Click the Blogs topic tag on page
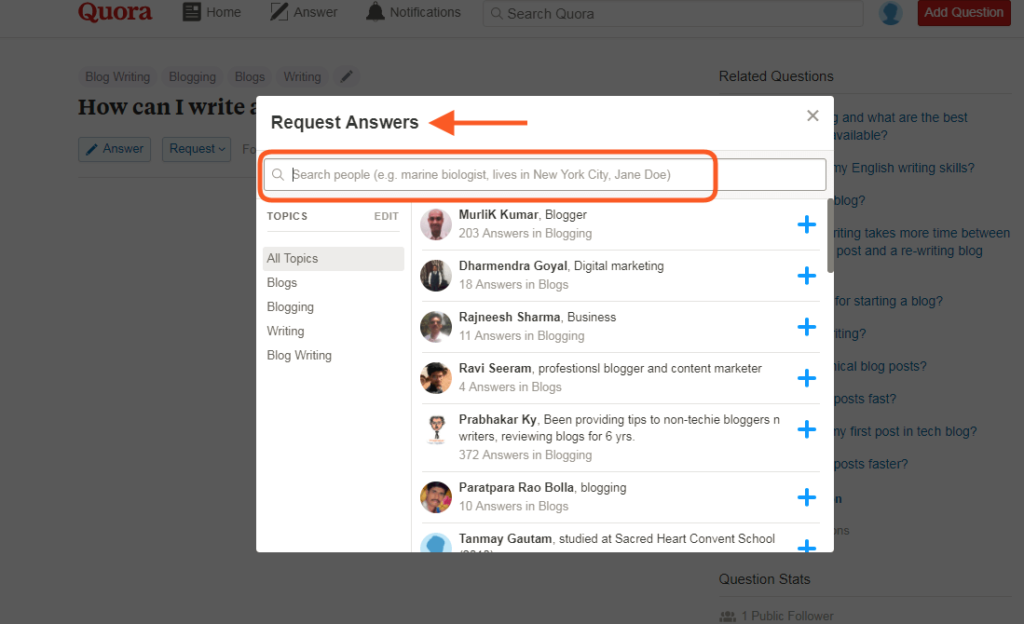 pyautogui.click(x=249, y=77)
